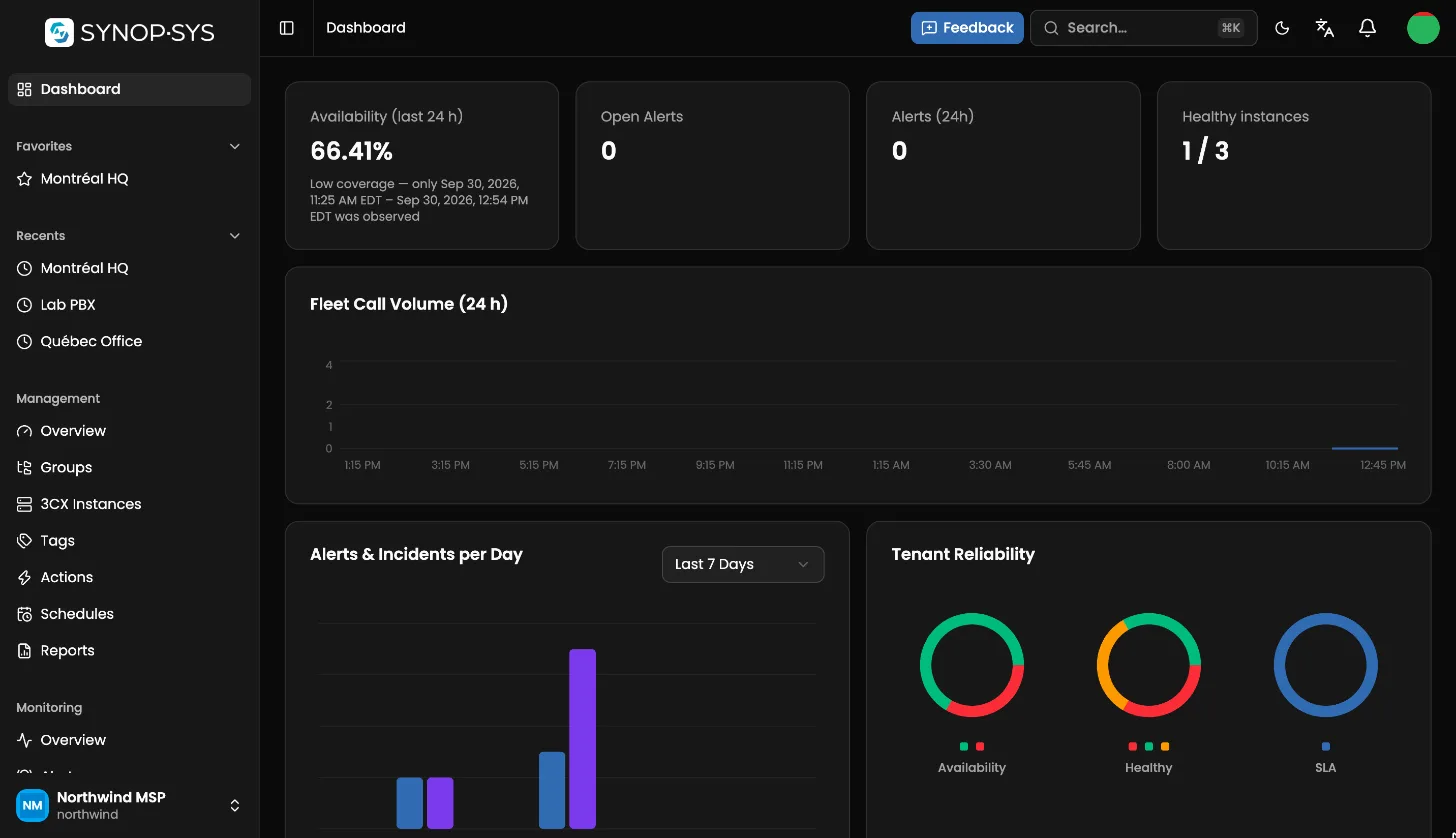1456x838 pixels.
Task: Click the Reports document icon
Action: tap(25, 651)
